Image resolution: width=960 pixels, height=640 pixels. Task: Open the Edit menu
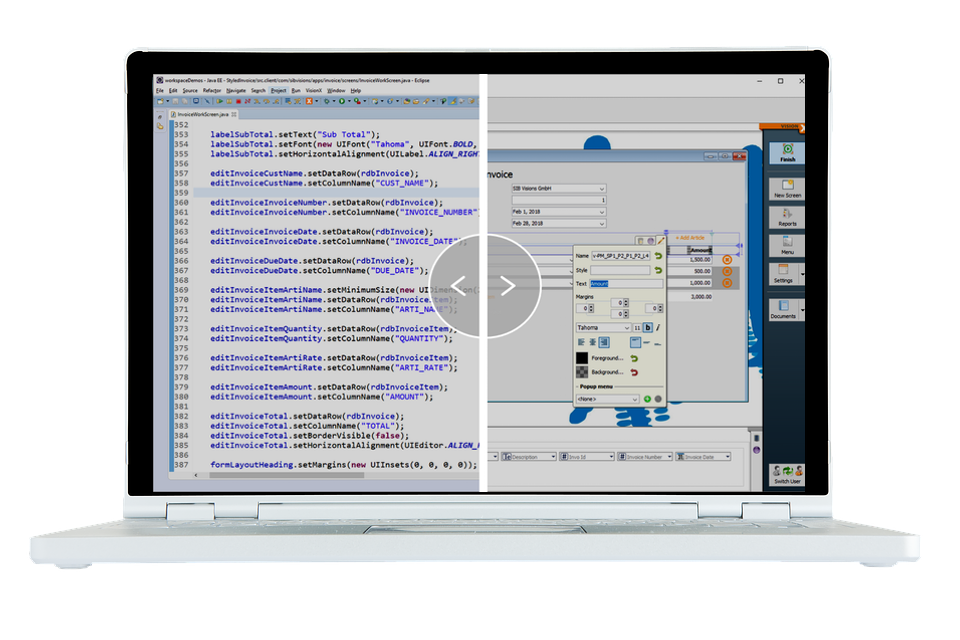173,91
